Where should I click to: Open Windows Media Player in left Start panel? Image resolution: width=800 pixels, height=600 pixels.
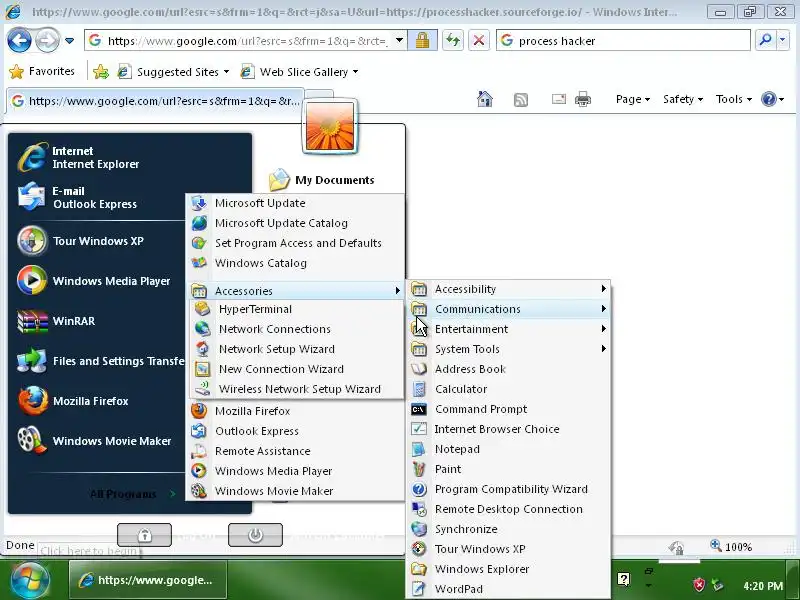pyautogui.click(x=100, y=281)
